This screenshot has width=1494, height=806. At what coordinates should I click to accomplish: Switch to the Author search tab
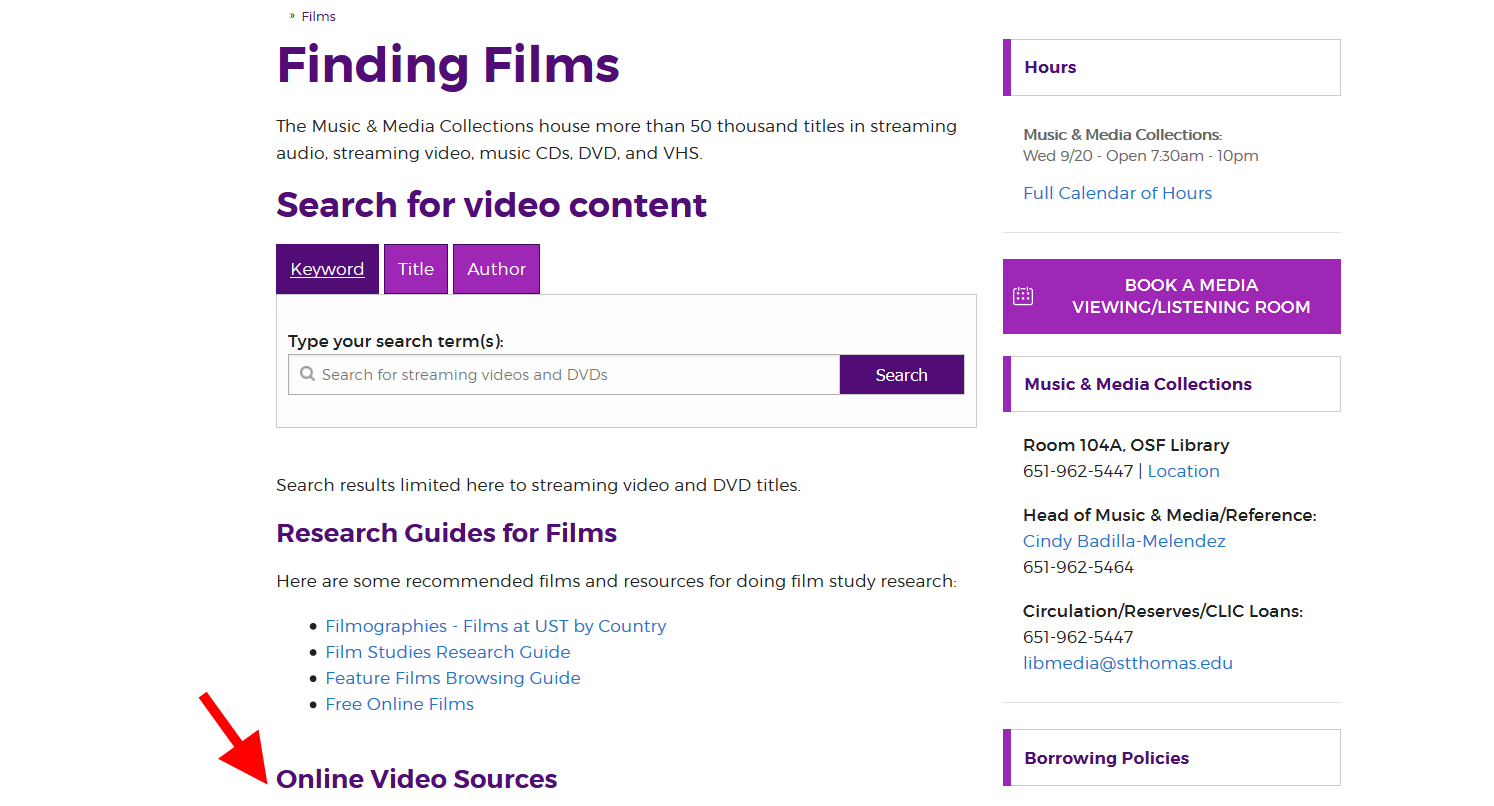496,268
